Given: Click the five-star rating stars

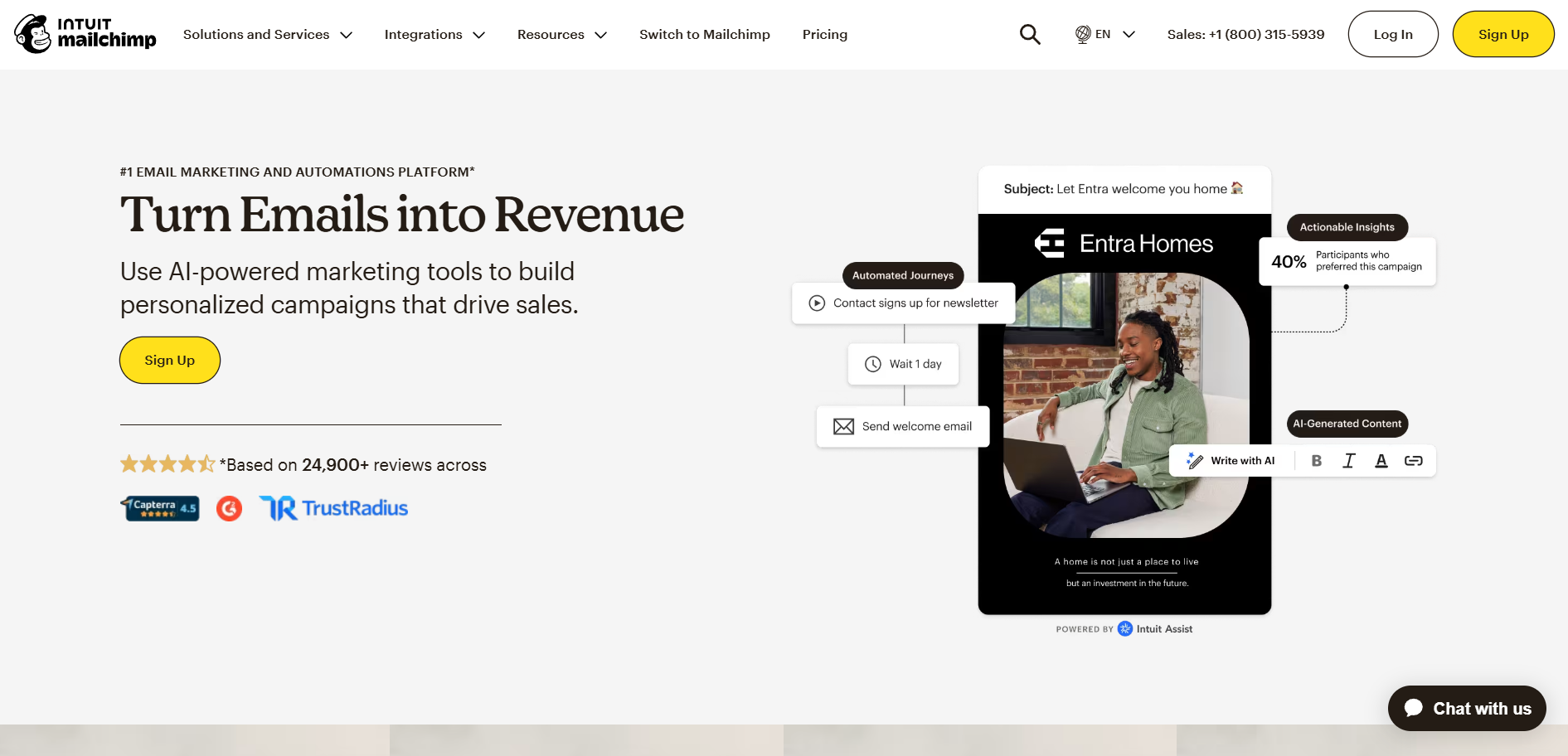Looking at the screenshot, I should click(167, 464).
